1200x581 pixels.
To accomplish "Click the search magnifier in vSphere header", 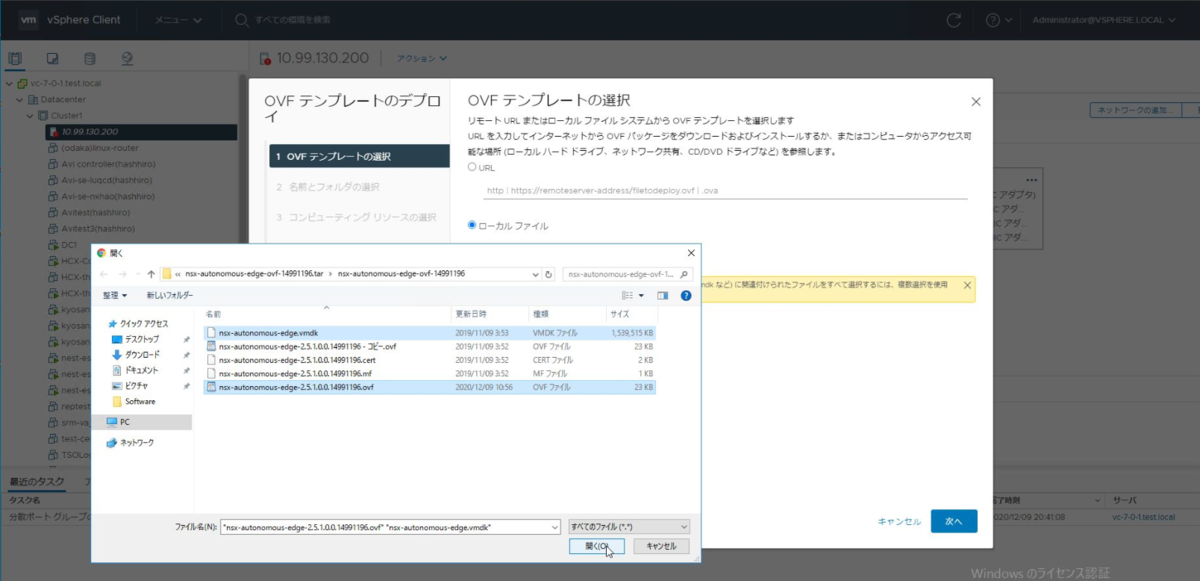I will [x=241, y=19].
